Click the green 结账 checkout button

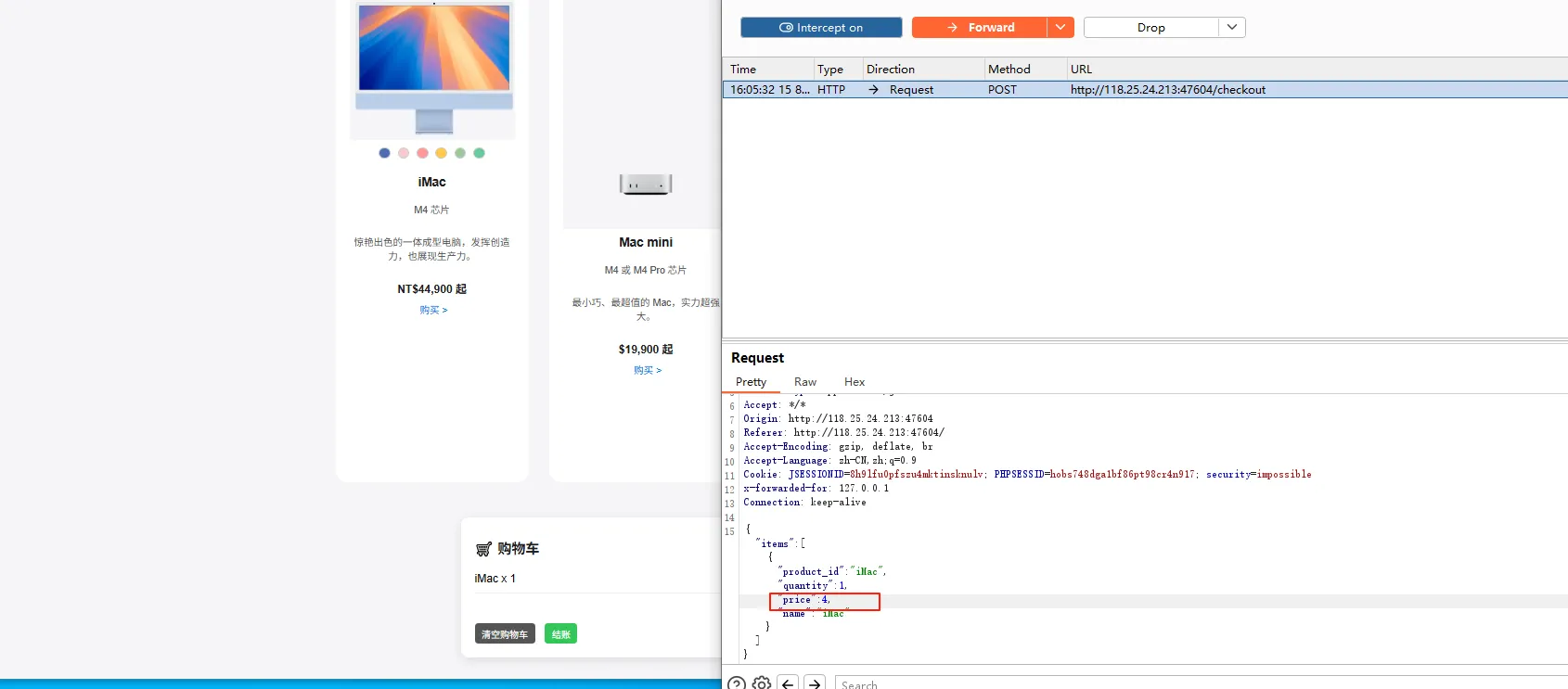tap(560, 634)
